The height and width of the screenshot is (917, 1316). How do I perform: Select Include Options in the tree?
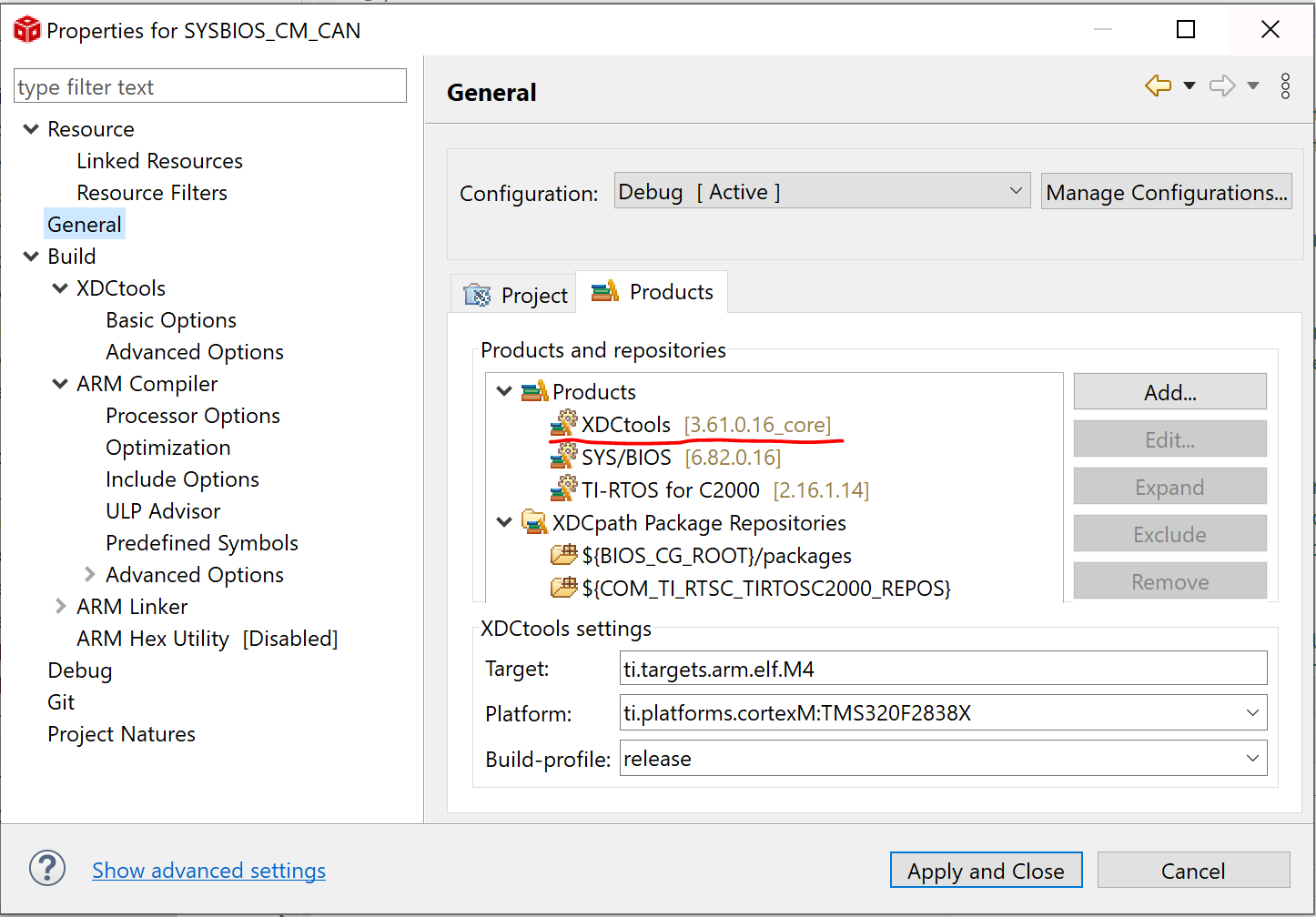pyautogui.click(x=182, y=479)
